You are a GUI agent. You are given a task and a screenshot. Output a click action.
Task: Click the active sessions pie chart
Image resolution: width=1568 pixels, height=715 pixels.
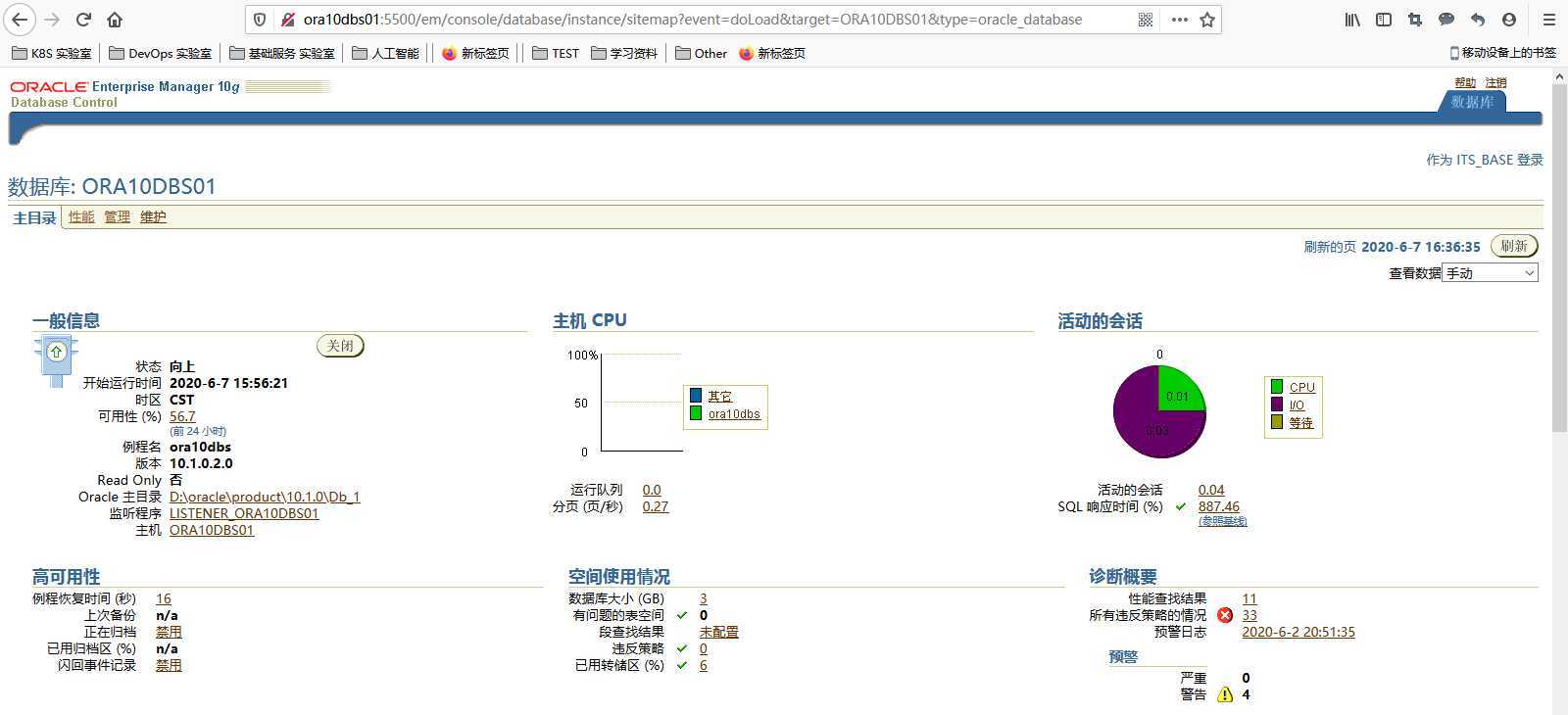click(x=1159, y=411)
